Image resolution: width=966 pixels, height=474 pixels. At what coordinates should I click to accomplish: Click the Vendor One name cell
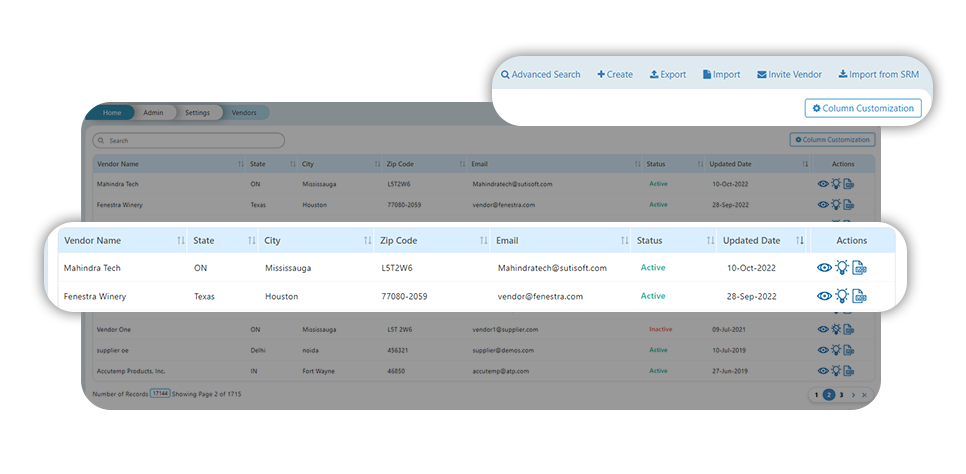click(x=114, y=330)
